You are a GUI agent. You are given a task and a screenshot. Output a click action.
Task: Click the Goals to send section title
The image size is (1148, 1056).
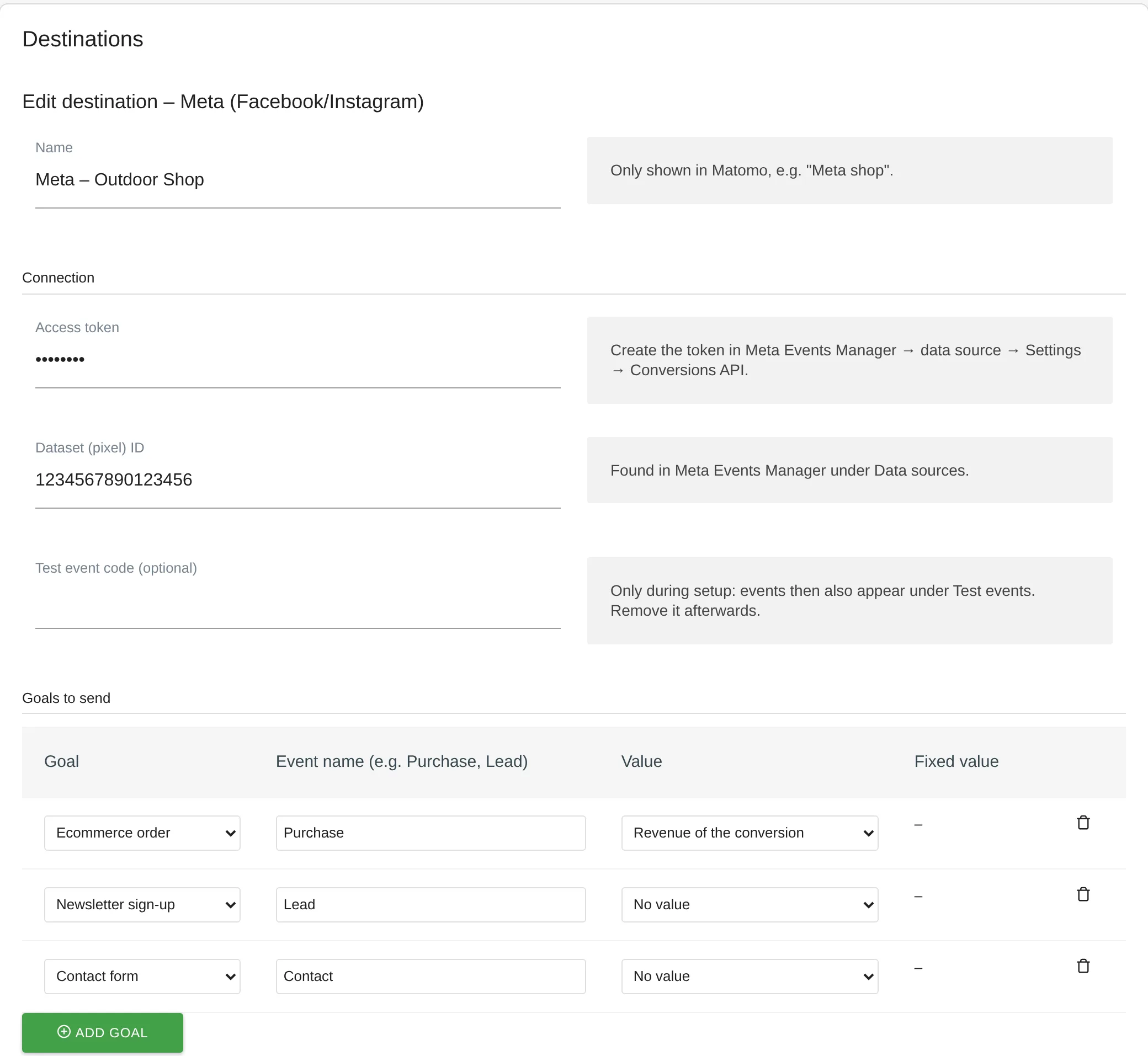tap(66, 698)
